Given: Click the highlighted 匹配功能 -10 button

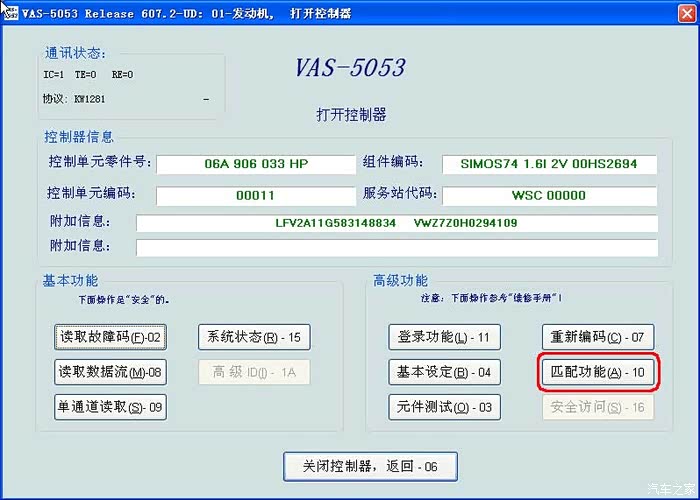Looking at the screenshot, I should [x=599, y=372].
